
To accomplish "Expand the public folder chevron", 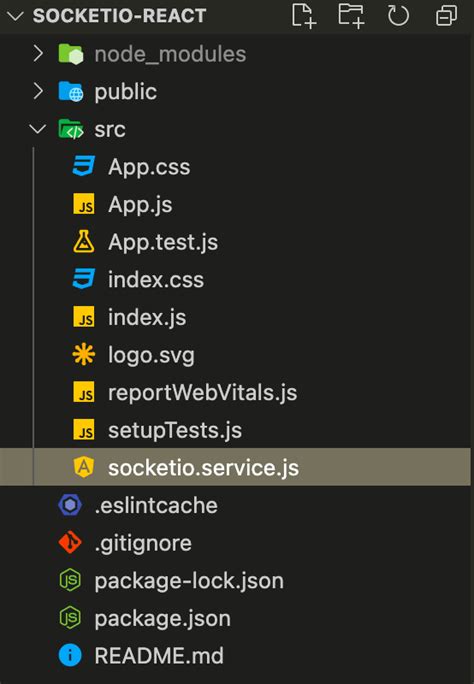I will (x=38, y=91).
